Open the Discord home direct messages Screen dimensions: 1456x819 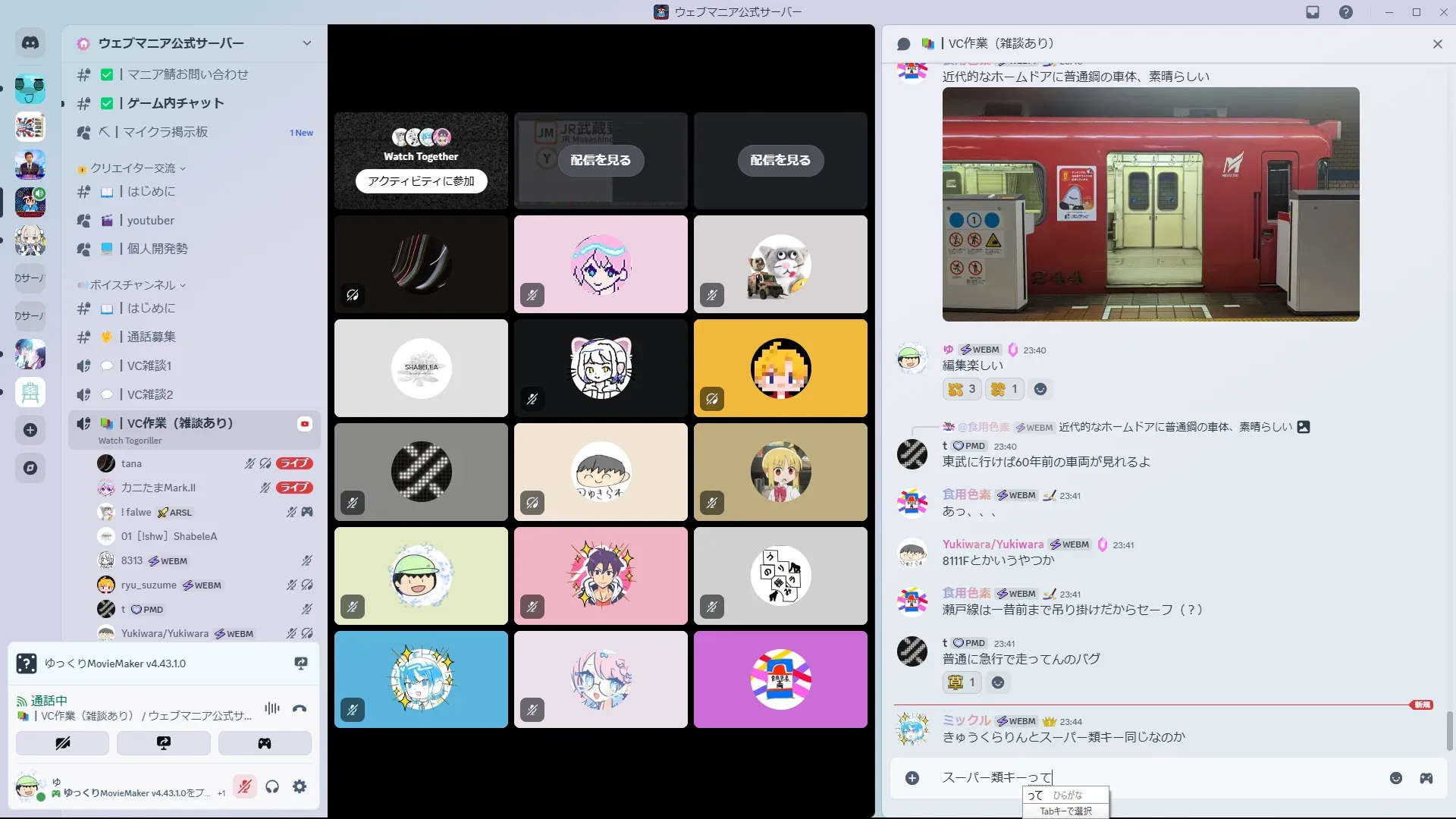[x=30, y=43]
